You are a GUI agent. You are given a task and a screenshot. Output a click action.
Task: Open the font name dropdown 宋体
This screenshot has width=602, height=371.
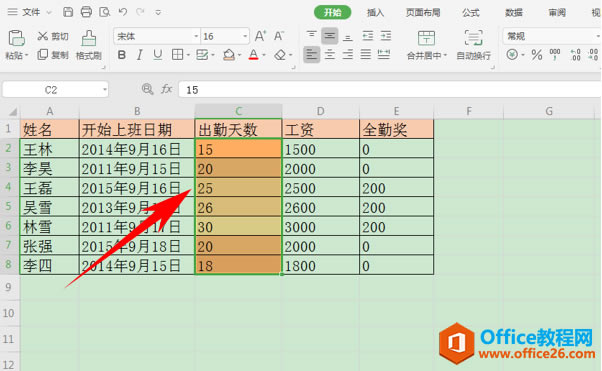click(x=196, y=36)
